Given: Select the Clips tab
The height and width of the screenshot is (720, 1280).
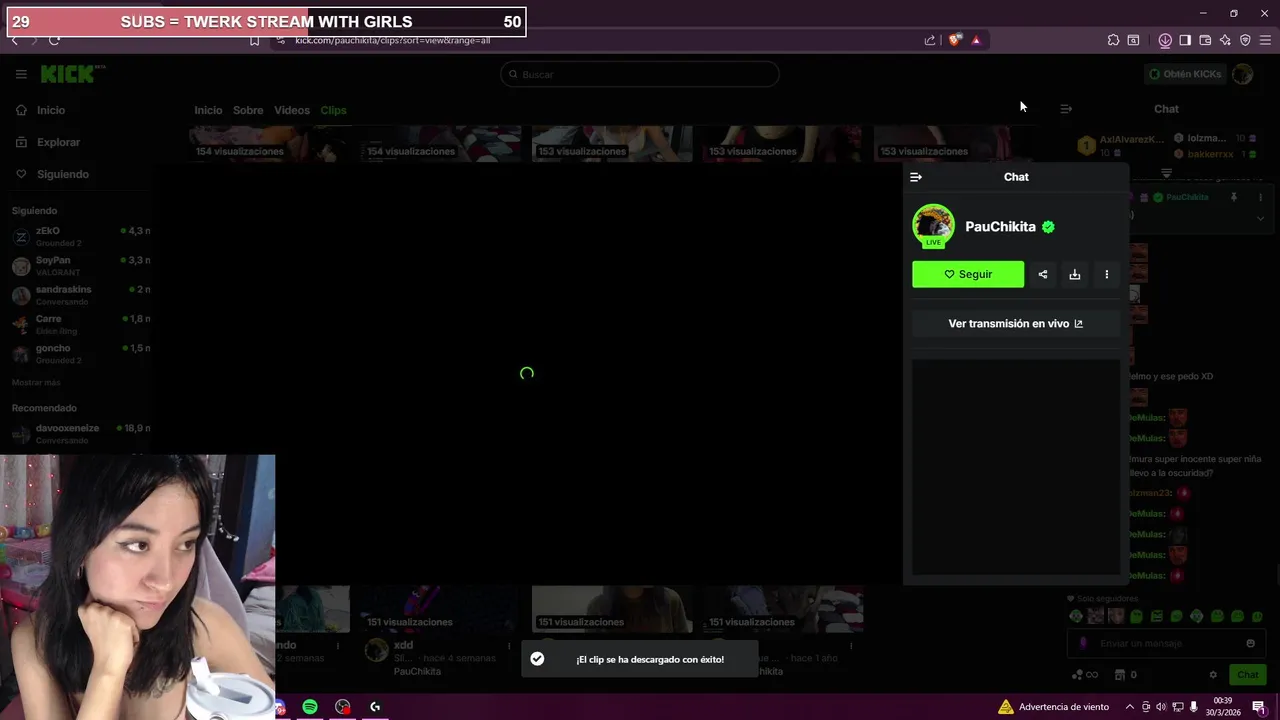Looking at the screenshot, I should [333, 110].
